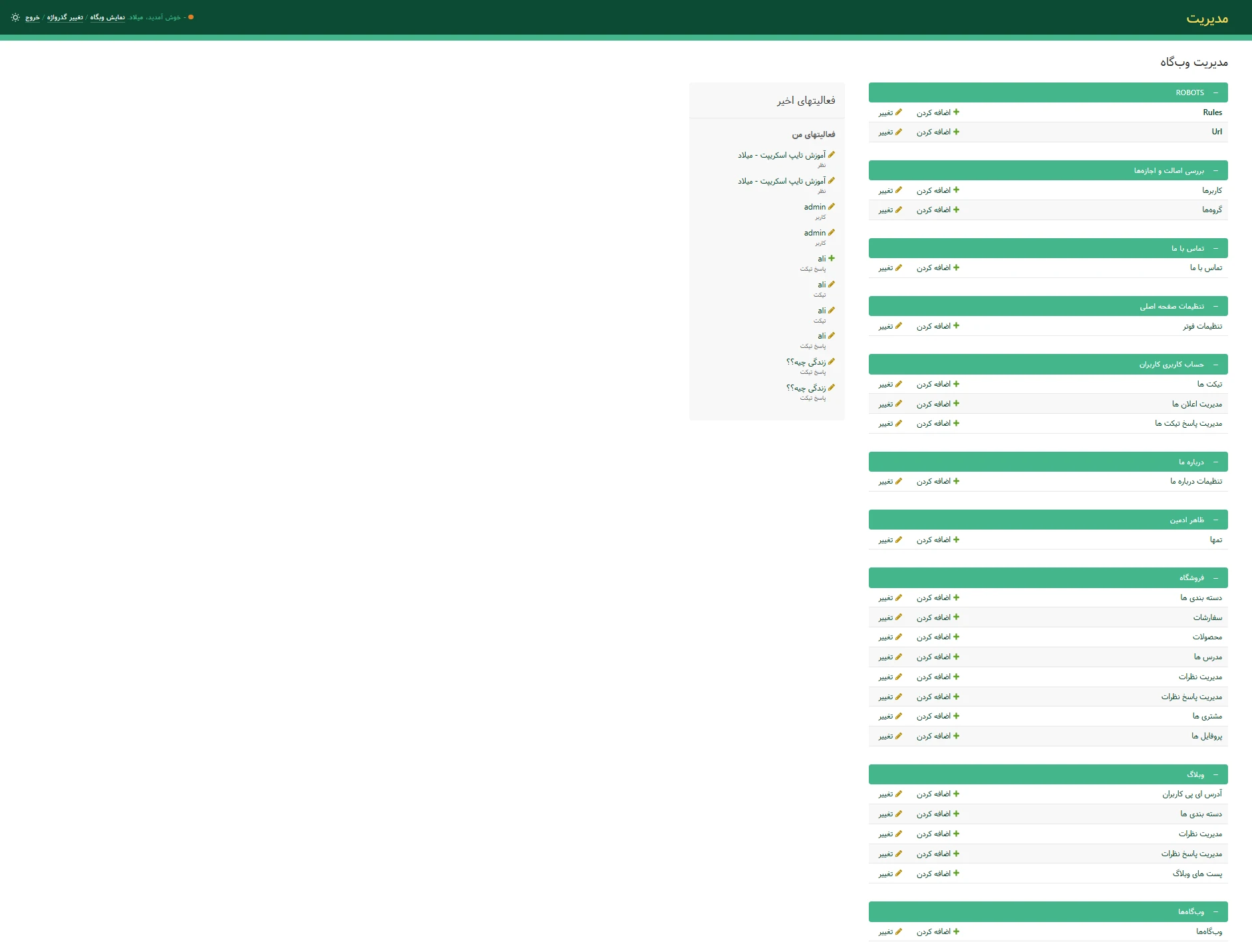Image resolution: width=1252 pixels, height=952 pixels.
Task: Toggle the light/dark theme sun icon
Action: click(x=15, y=17)
